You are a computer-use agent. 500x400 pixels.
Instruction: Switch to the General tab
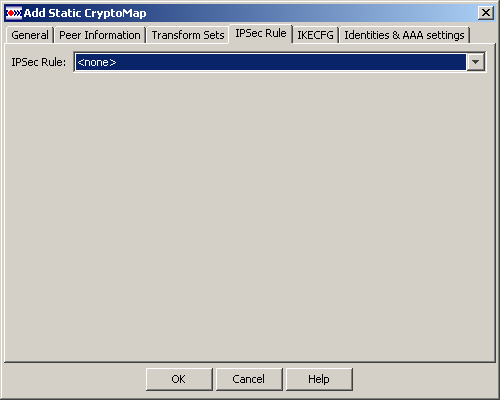30,35
